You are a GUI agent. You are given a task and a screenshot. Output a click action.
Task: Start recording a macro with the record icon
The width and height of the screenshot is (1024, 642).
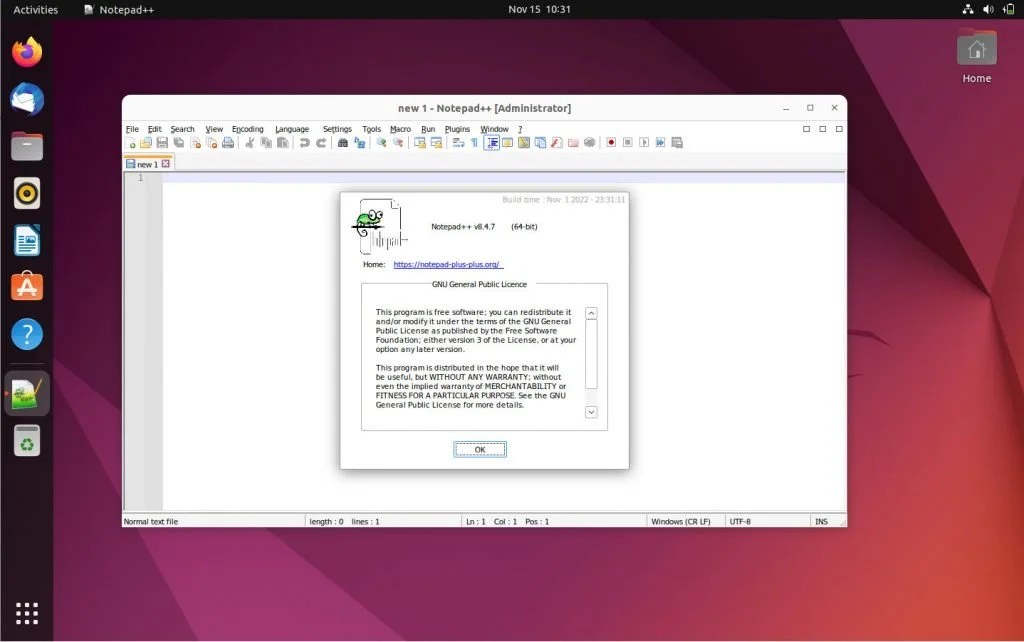coord(611,142)
